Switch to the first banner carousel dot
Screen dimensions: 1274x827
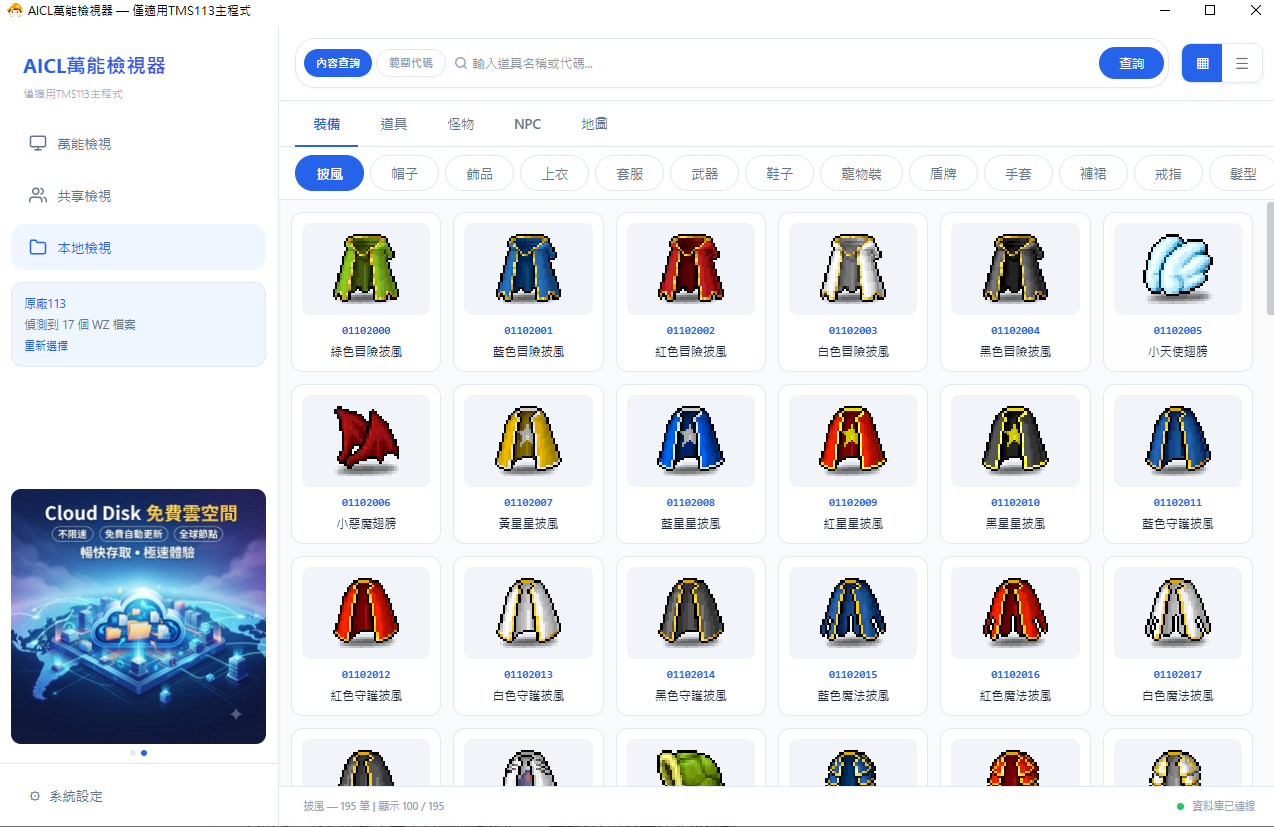[133, 753]
